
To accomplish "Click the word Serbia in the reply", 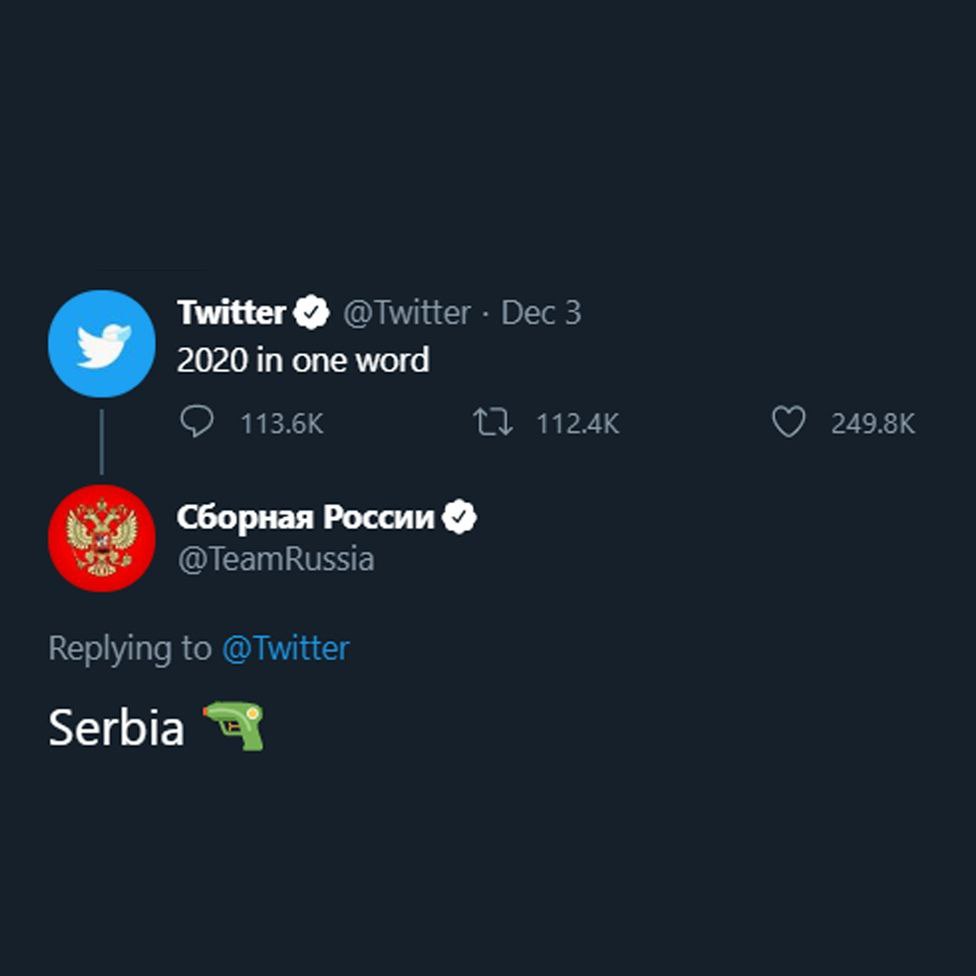I will tap(116, 727).
